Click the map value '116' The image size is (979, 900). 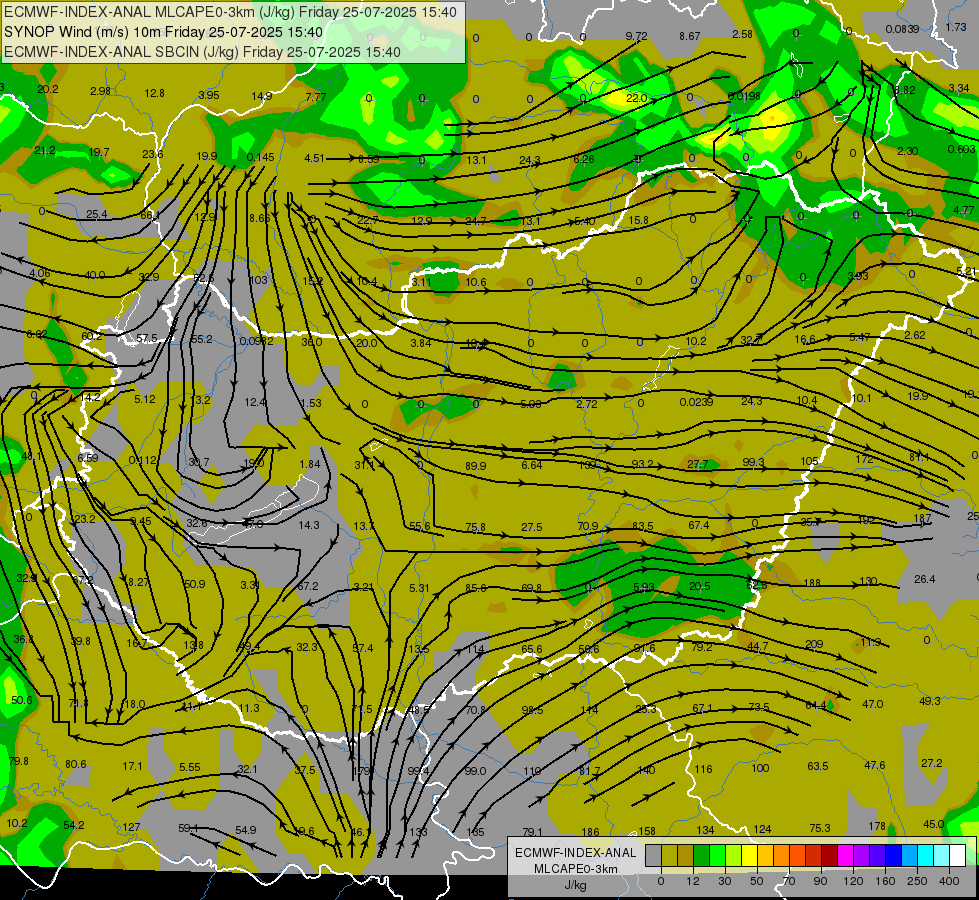click(704, 769)
